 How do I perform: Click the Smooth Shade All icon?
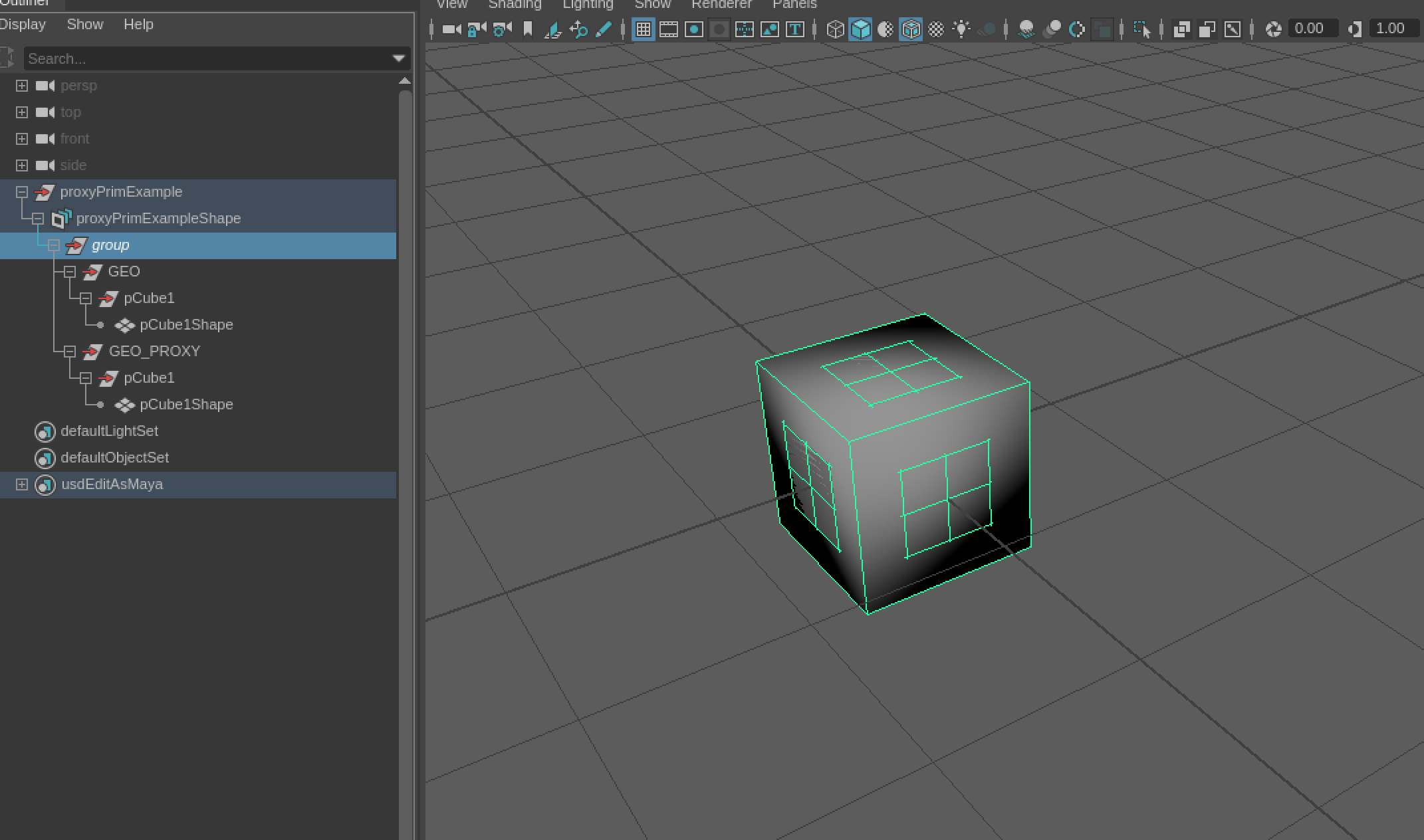point(860,29)
